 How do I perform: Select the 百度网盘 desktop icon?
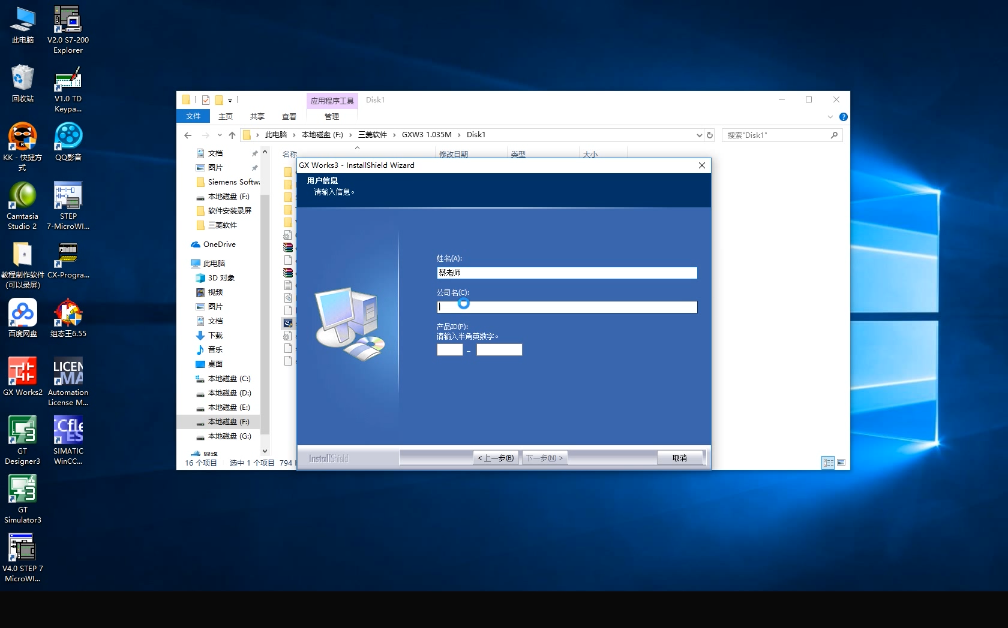coord(22,318)
